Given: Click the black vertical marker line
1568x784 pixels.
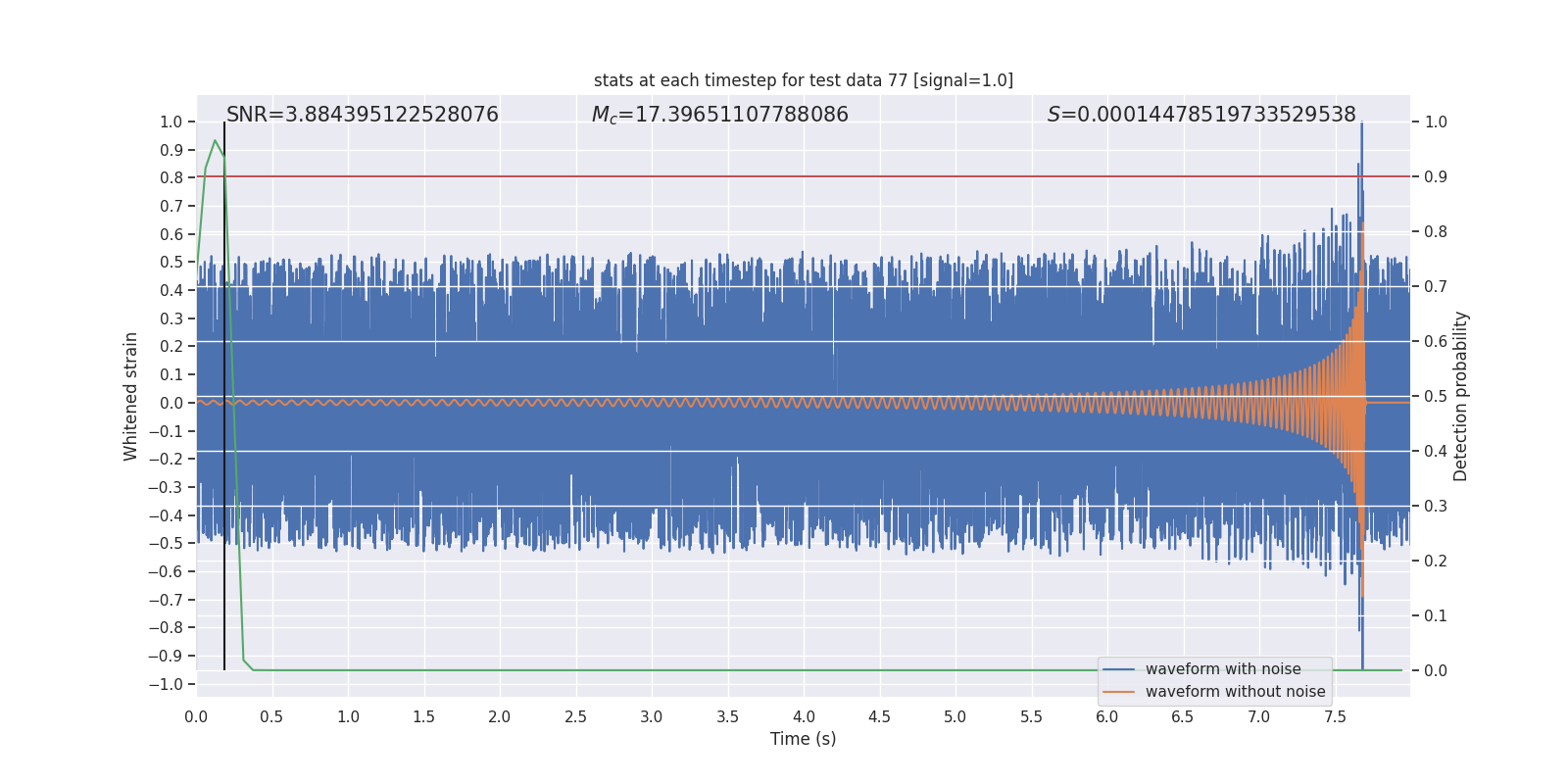Looking at the screenshot, I should coord(224,392).
